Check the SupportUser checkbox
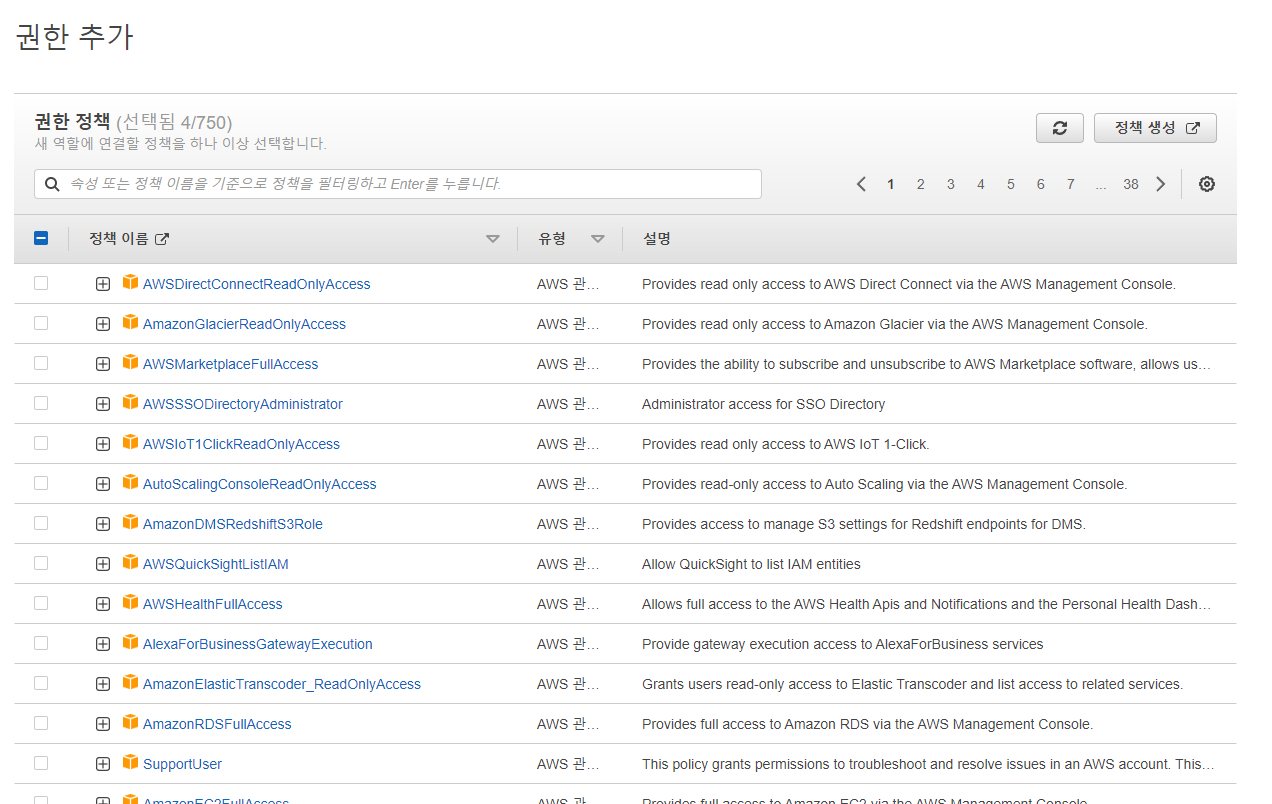 point(41,763)
